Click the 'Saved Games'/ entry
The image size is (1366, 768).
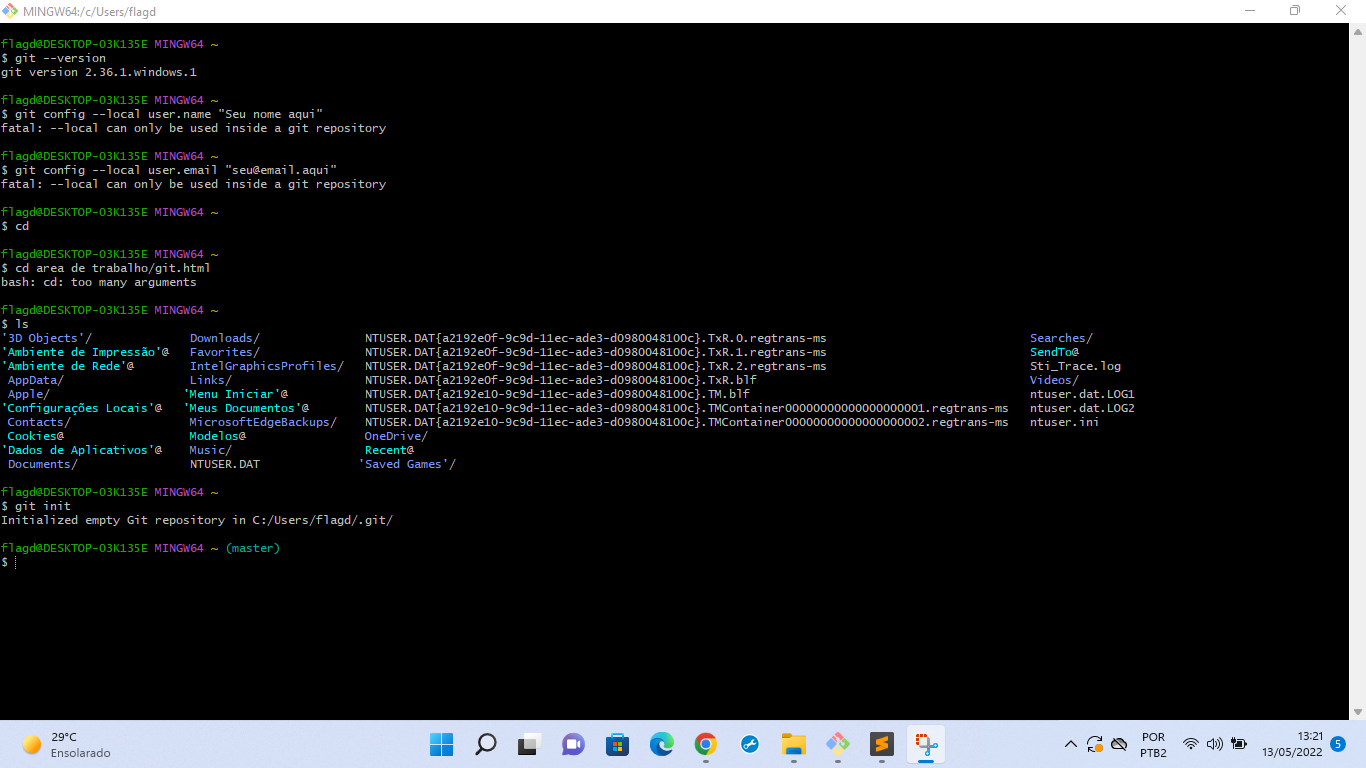pyautogui.click(x=407, y=464)
